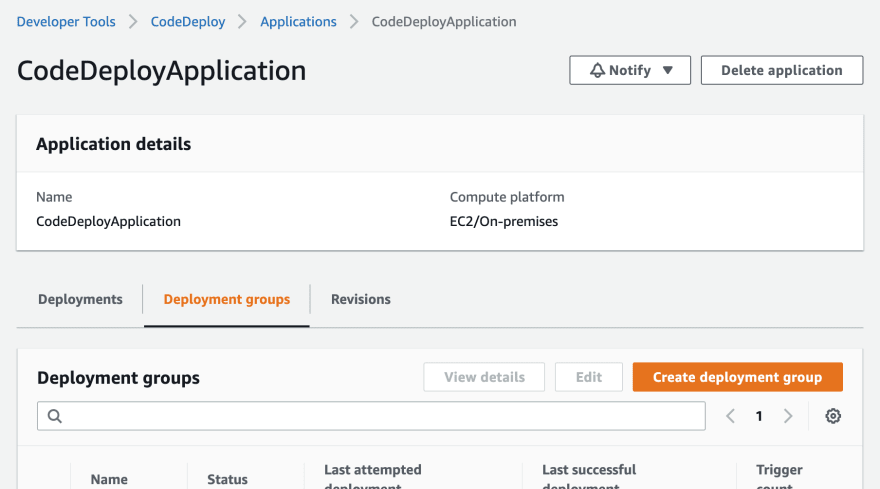Click the Edit button
The height and width of the screenshot is (489, 880).
click(x=589, y=377)
